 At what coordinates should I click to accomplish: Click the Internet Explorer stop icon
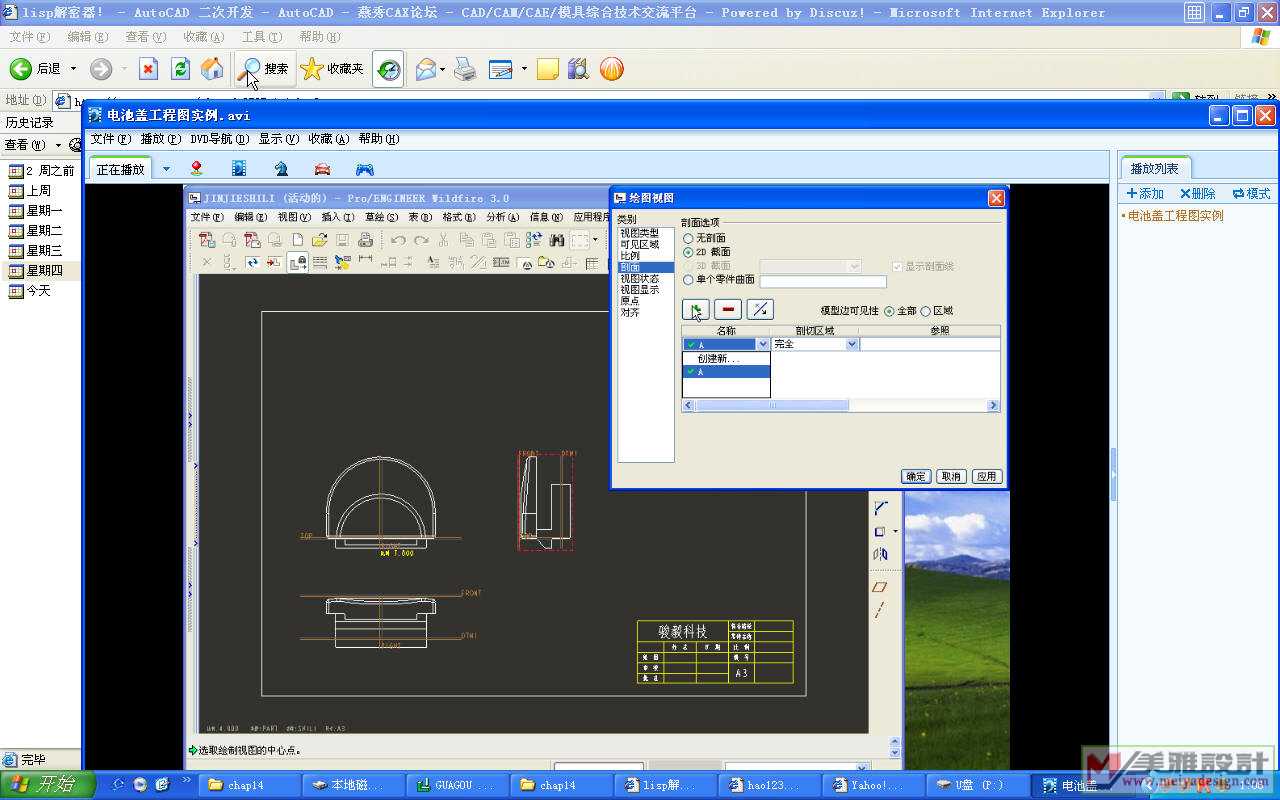tap(149, 69)
